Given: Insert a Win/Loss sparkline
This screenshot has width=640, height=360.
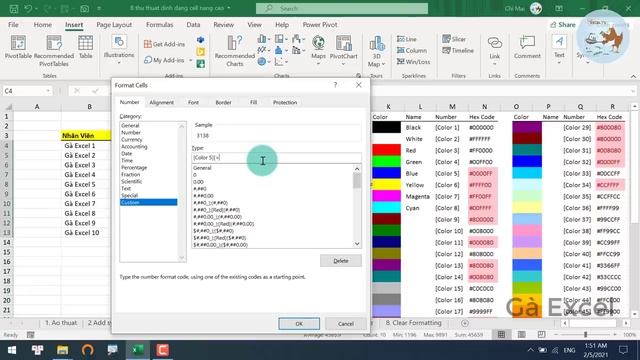Looking at the screenshot, I should click(413, 62).
